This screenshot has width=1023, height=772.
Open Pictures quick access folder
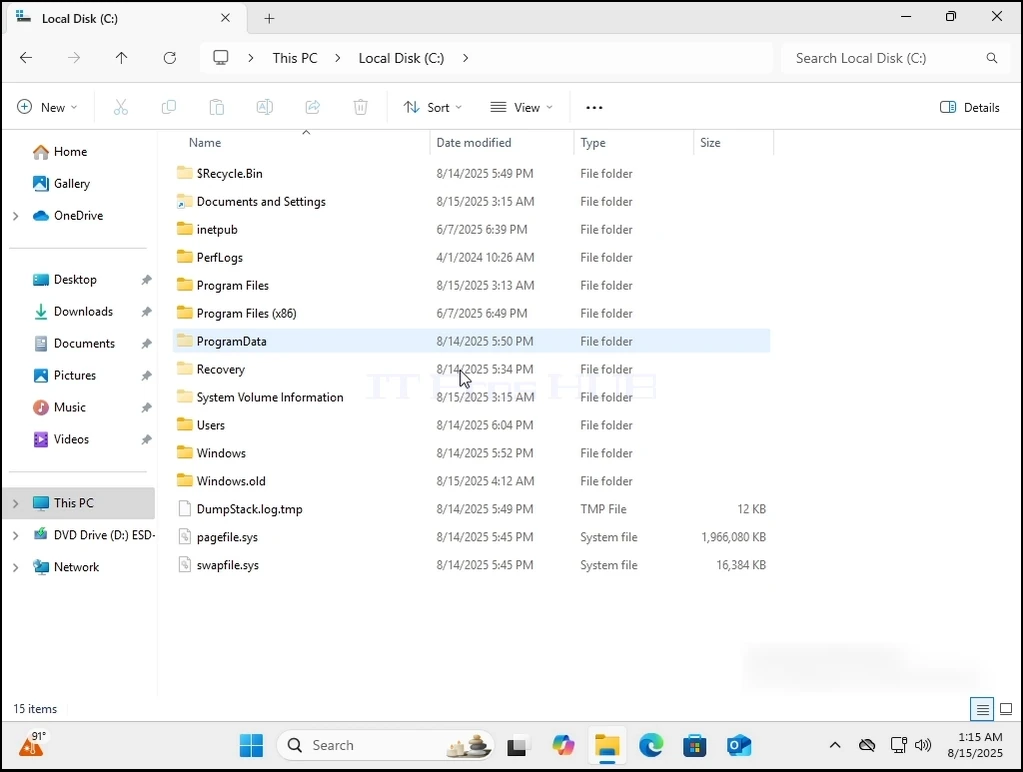point(74,376)
